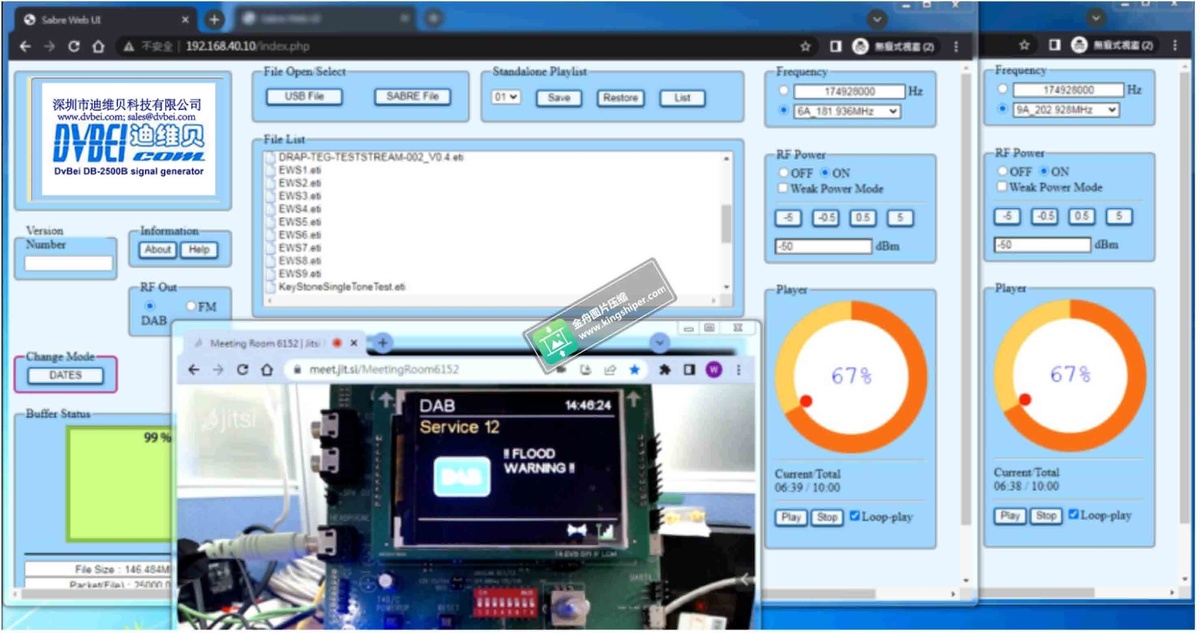Open Chrome menu in Sabre Web UI window

(956, 46)
